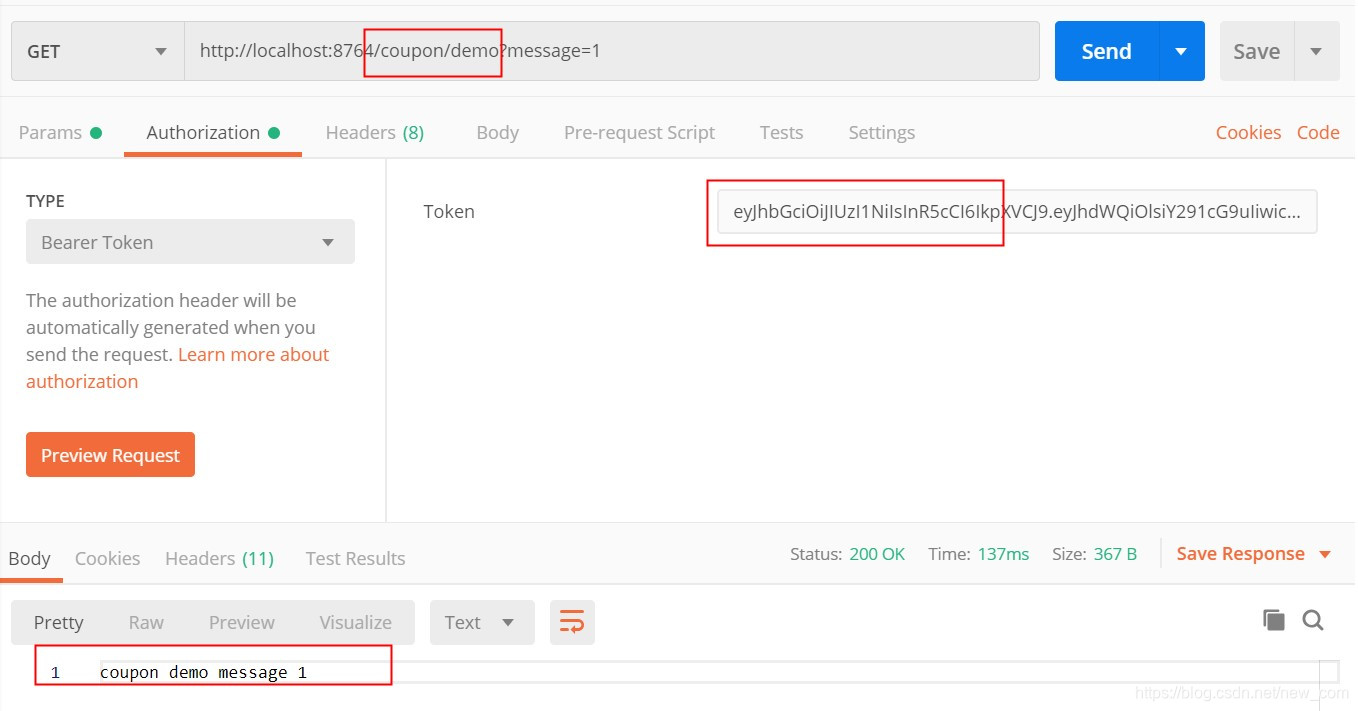Switch to Visualize response view
Screen dimensions: 1358x711
click(x=355, y=622)
